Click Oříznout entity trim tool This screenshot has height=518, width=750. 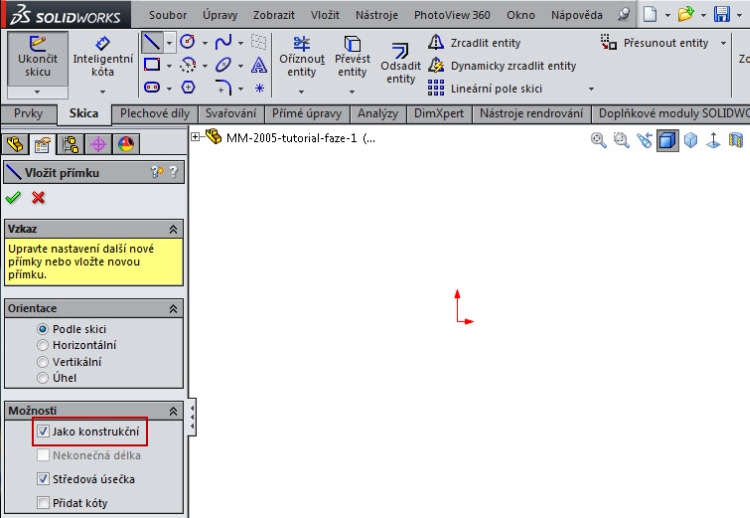302,57
